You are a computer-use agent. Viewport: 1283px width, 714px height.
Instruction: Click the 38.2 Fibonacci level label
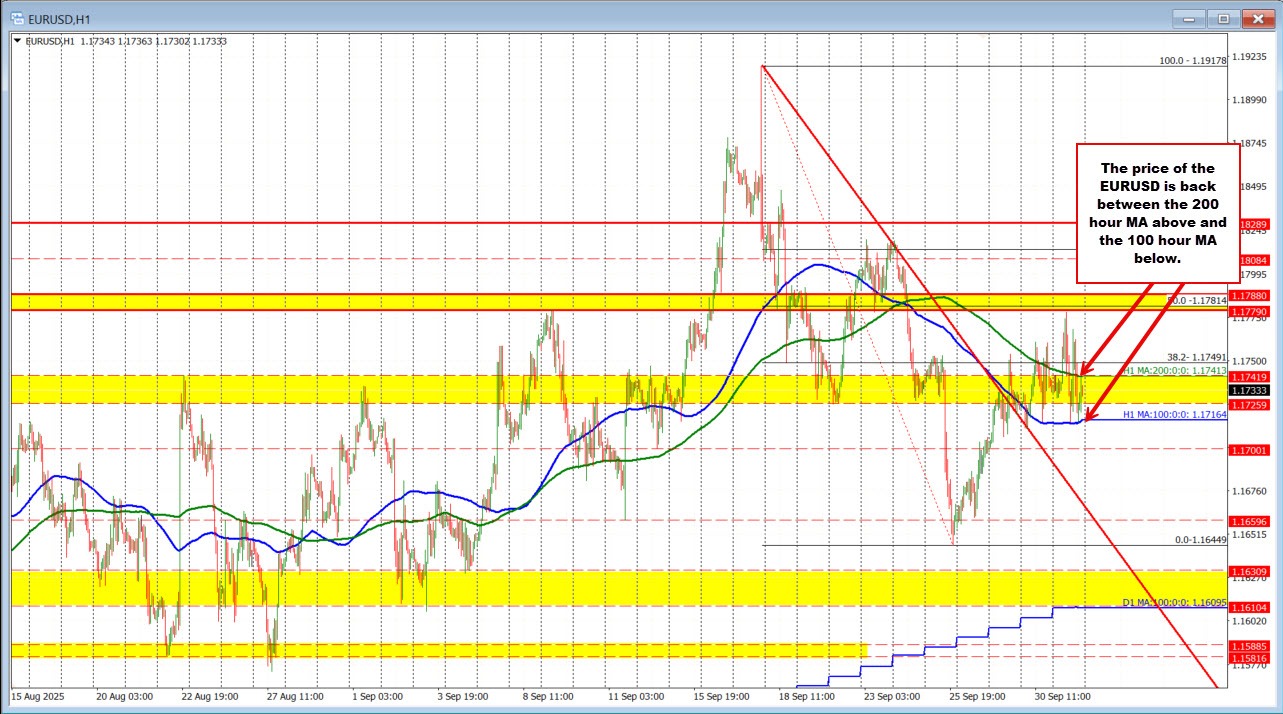pos(1197,357)
